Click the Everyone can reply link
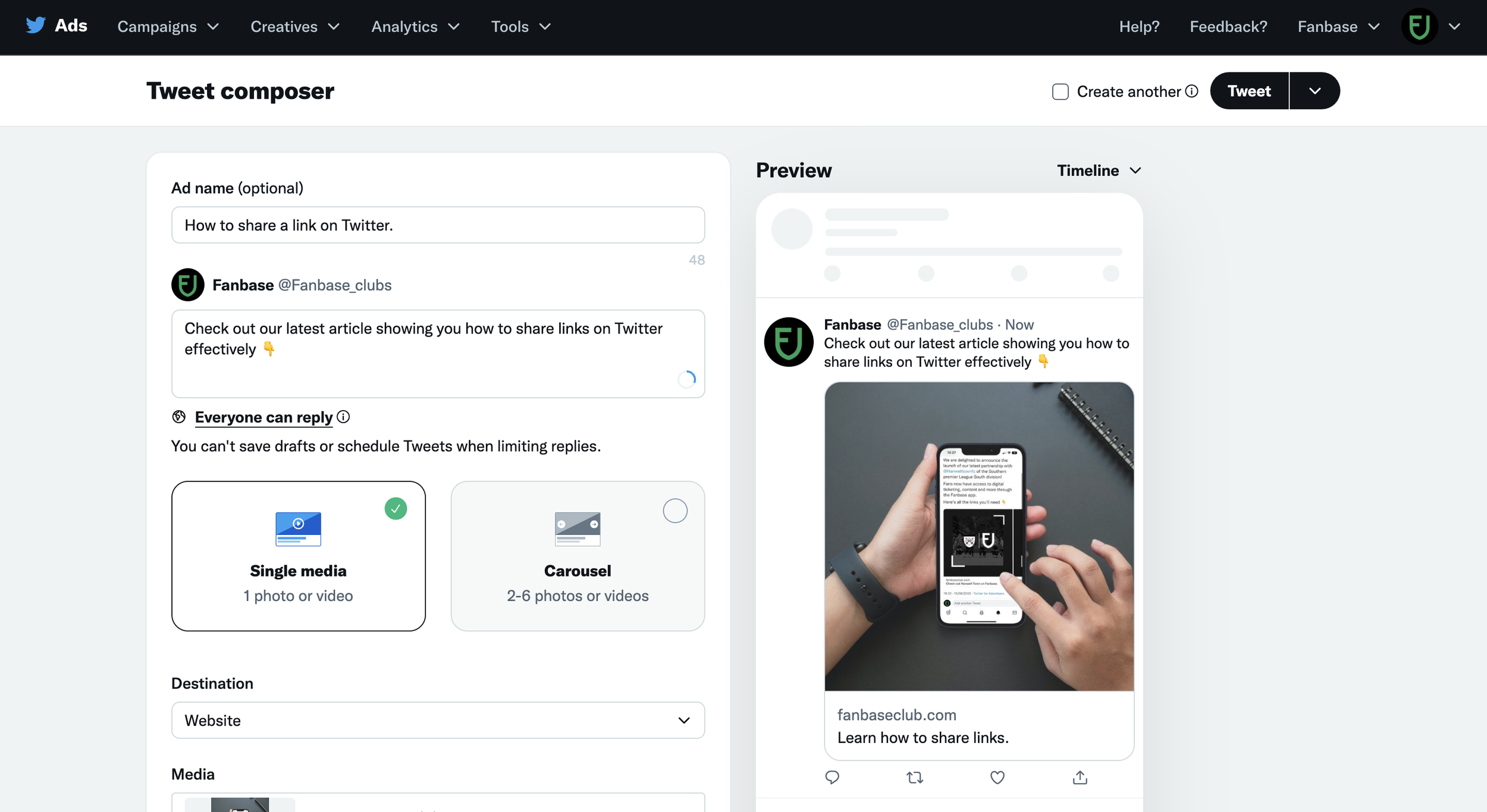Viewport: 1487px width, 812px height. [263, 417]
